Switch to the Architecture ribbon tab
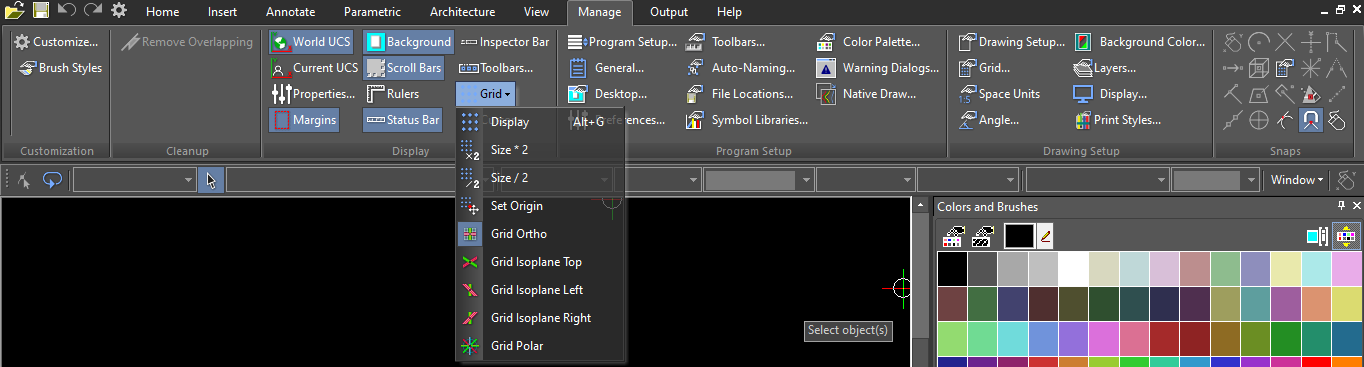Image resolution: width=1364 pixels, height=367 pixels. [x=462, y=12]
